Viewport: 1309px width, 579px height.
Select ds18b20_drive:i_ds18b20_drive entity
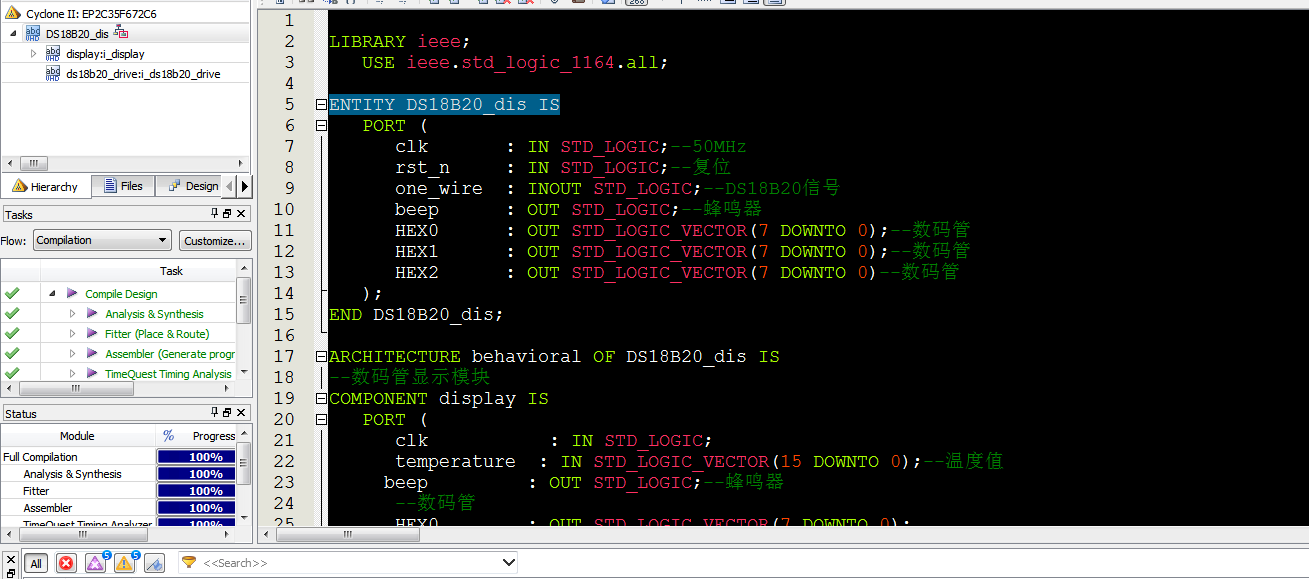pyautogui.click(x=143, y=74)
